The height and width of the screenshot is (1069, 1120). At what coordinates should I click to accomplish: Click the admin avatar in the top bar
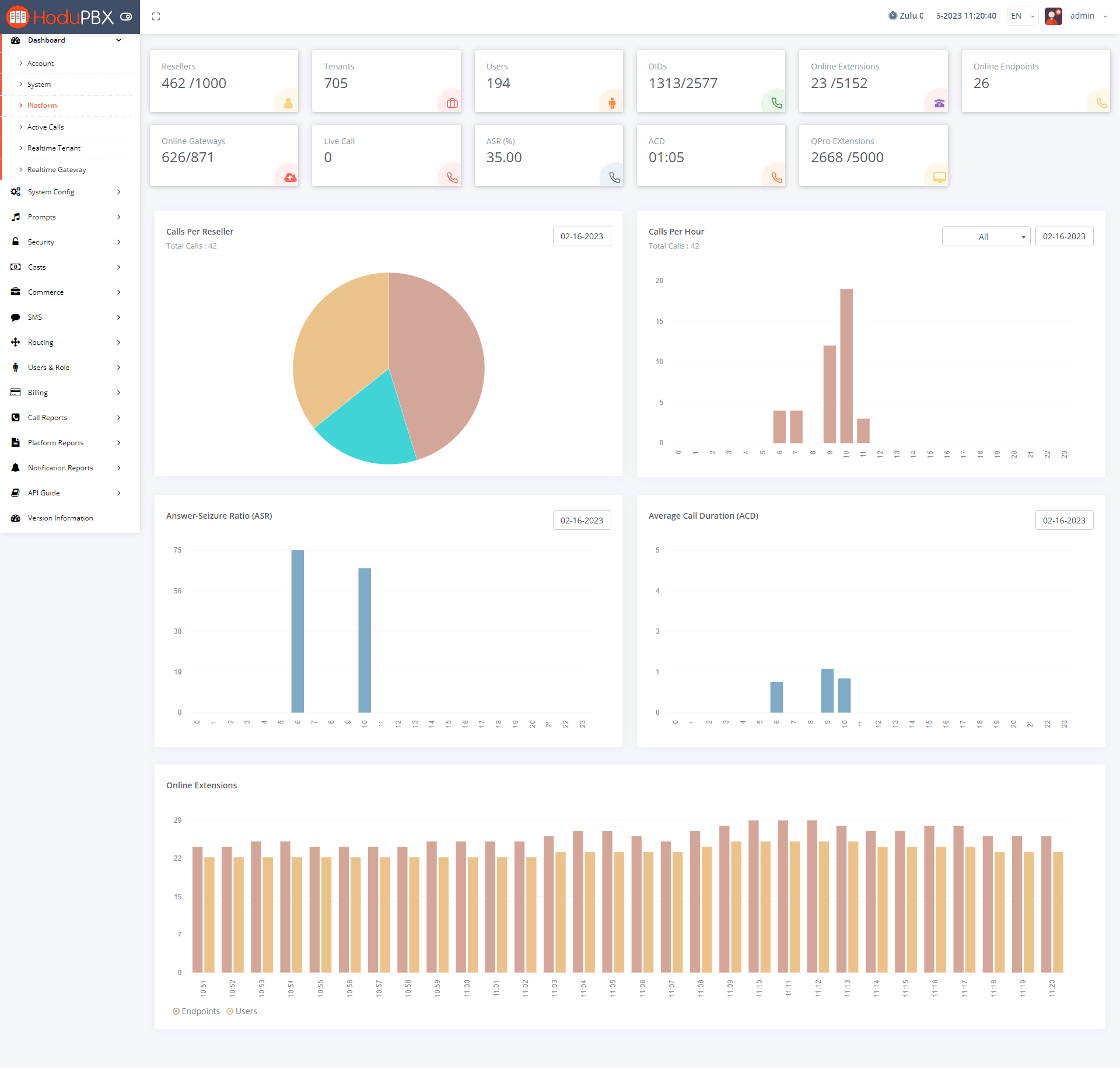pos(1053,16)
